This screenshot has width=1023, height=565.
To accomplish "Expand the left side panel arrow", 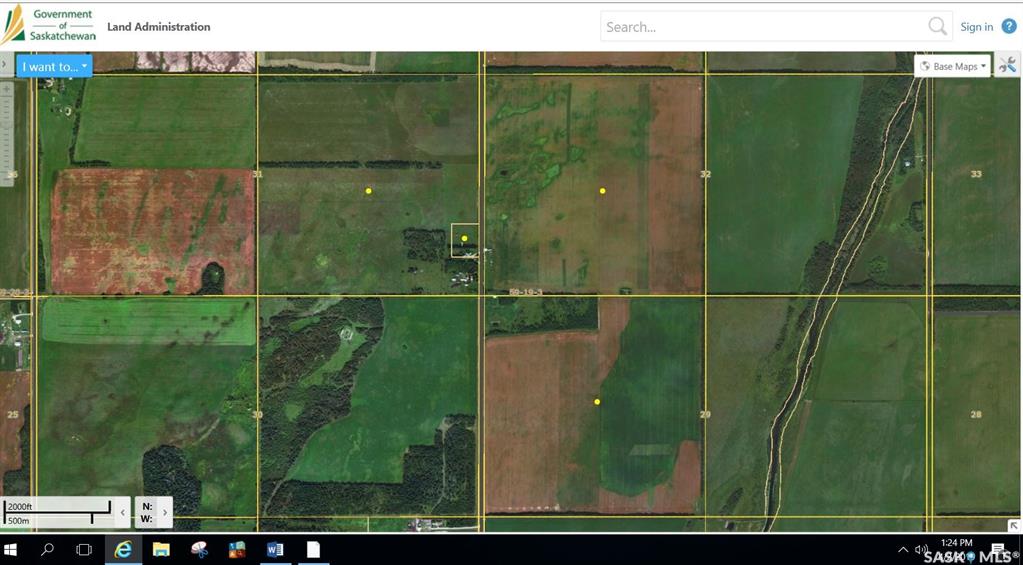I will [x=3, y=65].
